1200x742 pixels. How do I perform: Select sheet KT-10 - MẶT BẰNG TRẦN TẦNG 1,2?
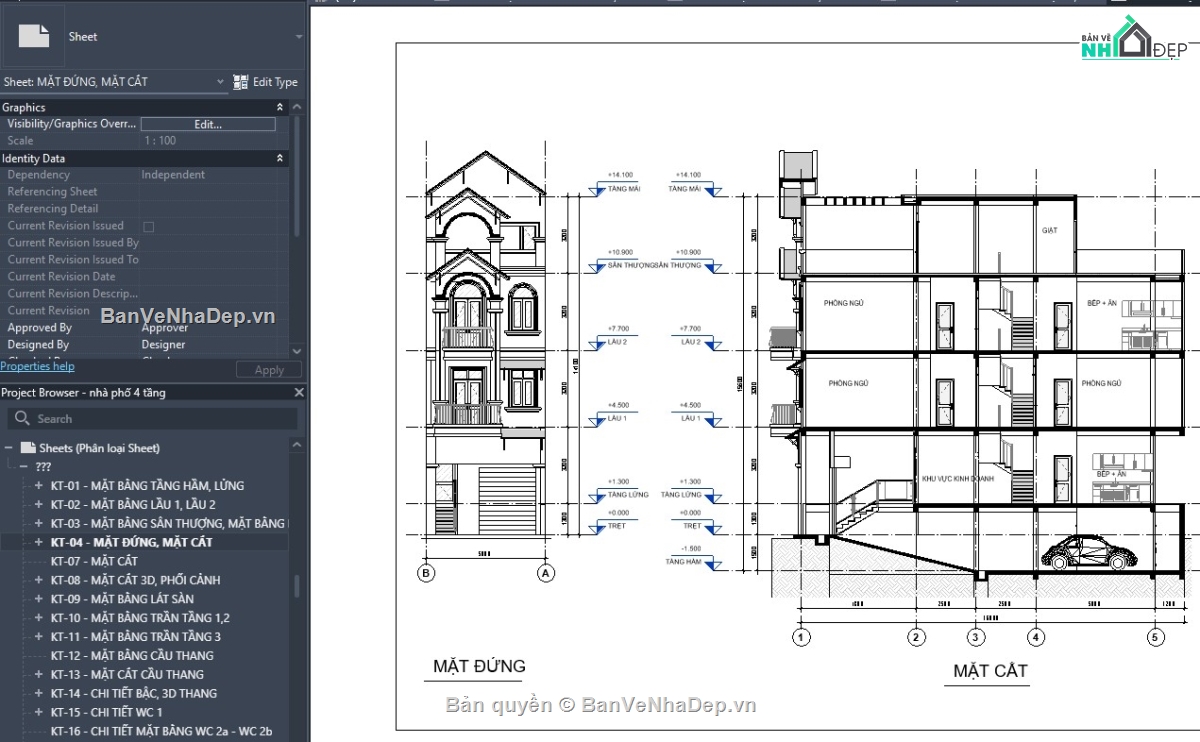click(x=140, y=618)
